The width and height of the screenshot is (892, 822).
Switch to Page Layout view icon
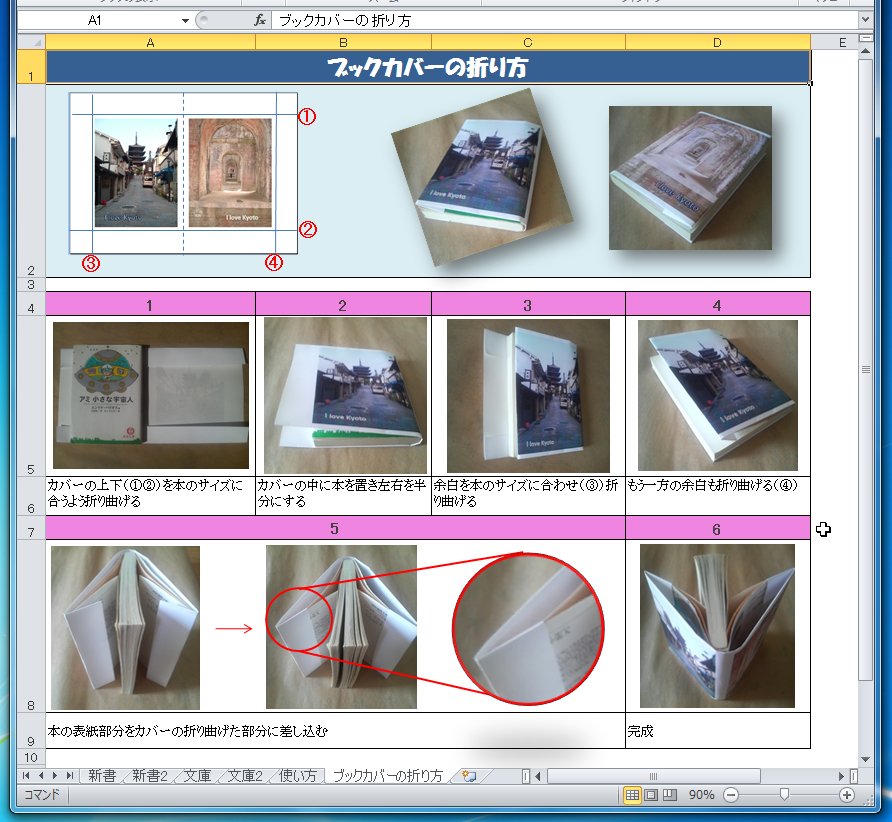click(x=651, y=795)
